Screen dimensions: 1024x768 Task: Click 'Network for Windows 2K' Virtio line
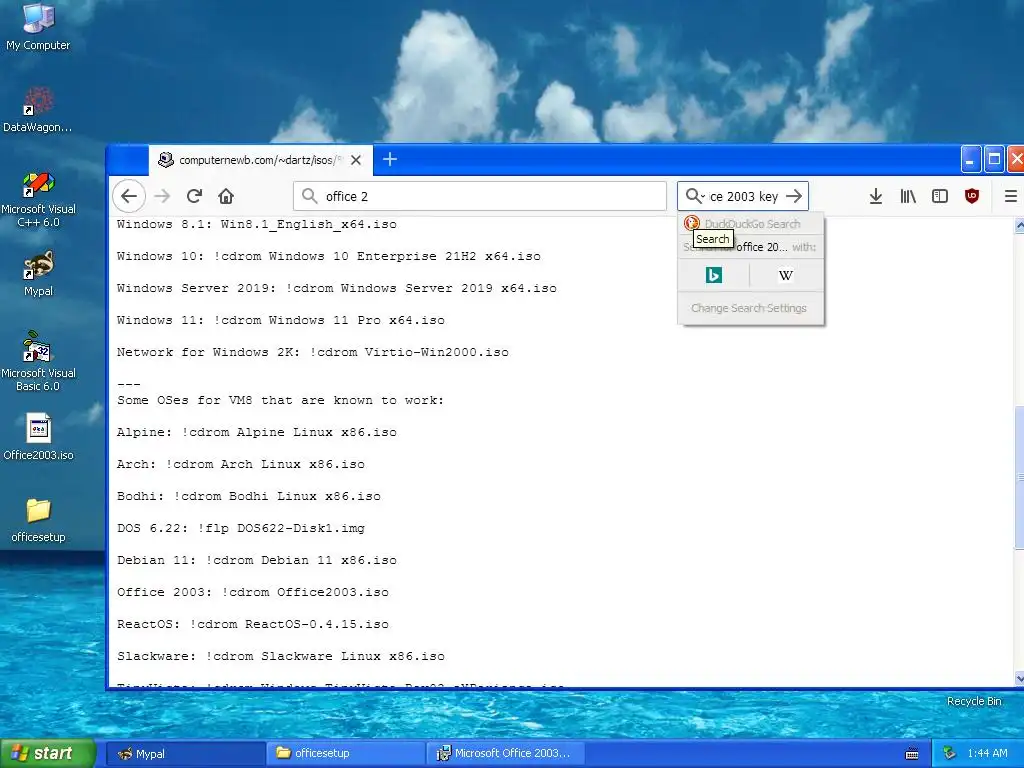pyautogui.click(x=313, y=352)
